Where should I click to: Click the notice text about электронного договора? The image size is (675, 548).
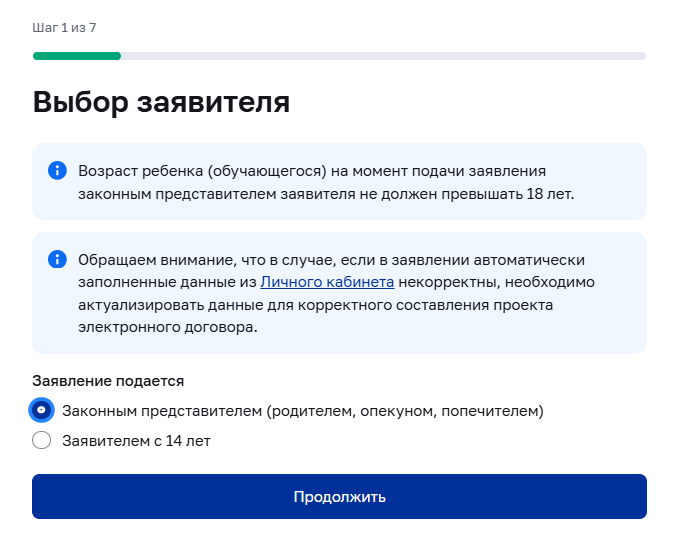point(336,293)
